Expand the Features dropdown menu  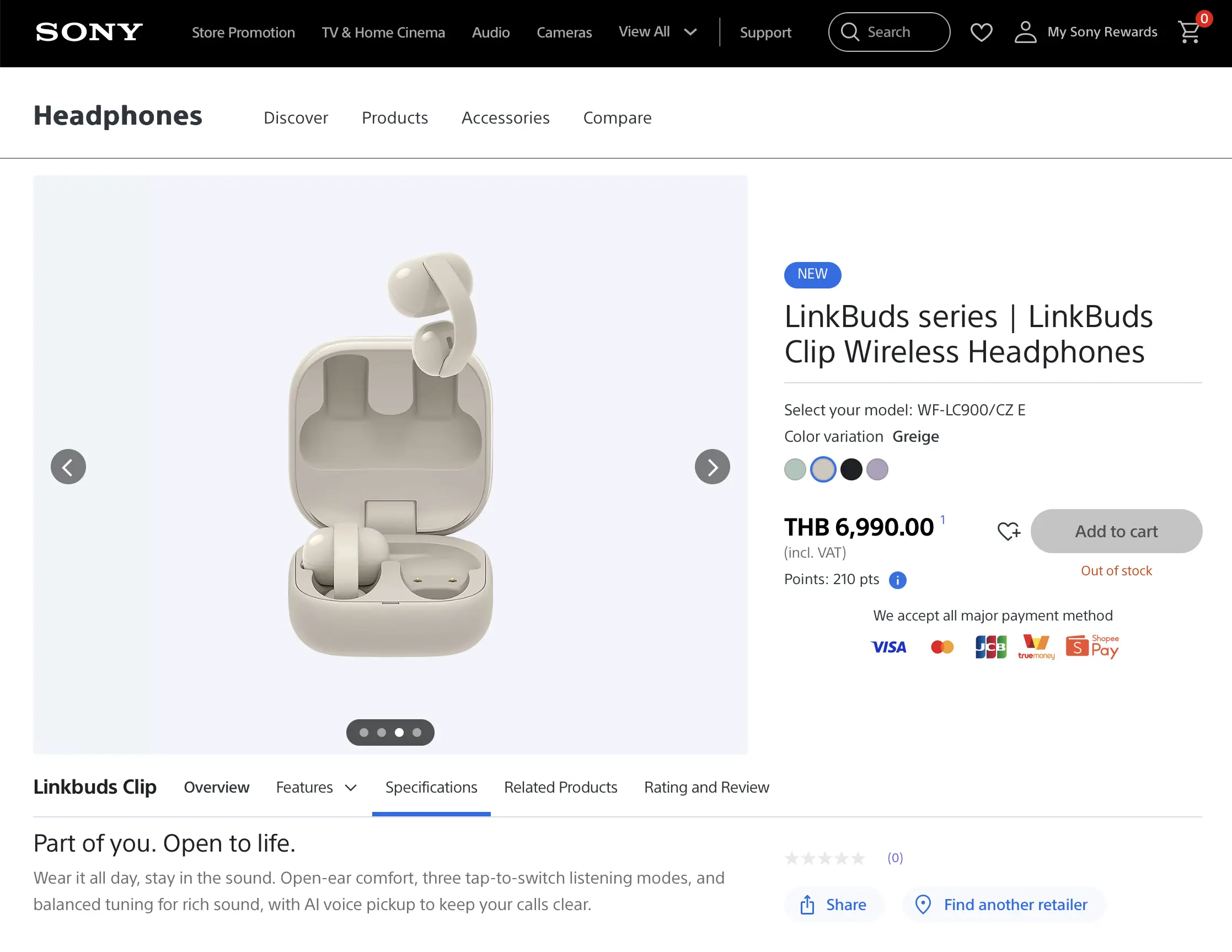pos(316,787)
